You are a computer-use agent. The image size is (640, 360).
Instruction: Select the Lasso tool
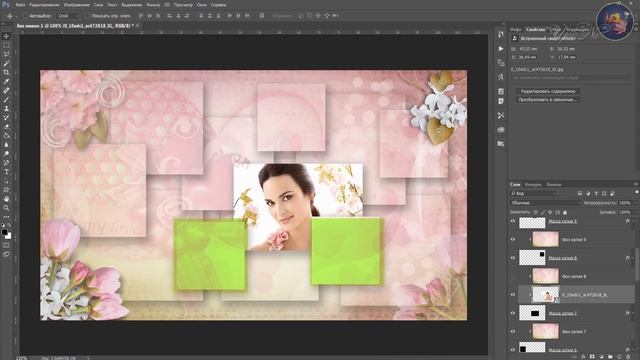coord(6,54)
